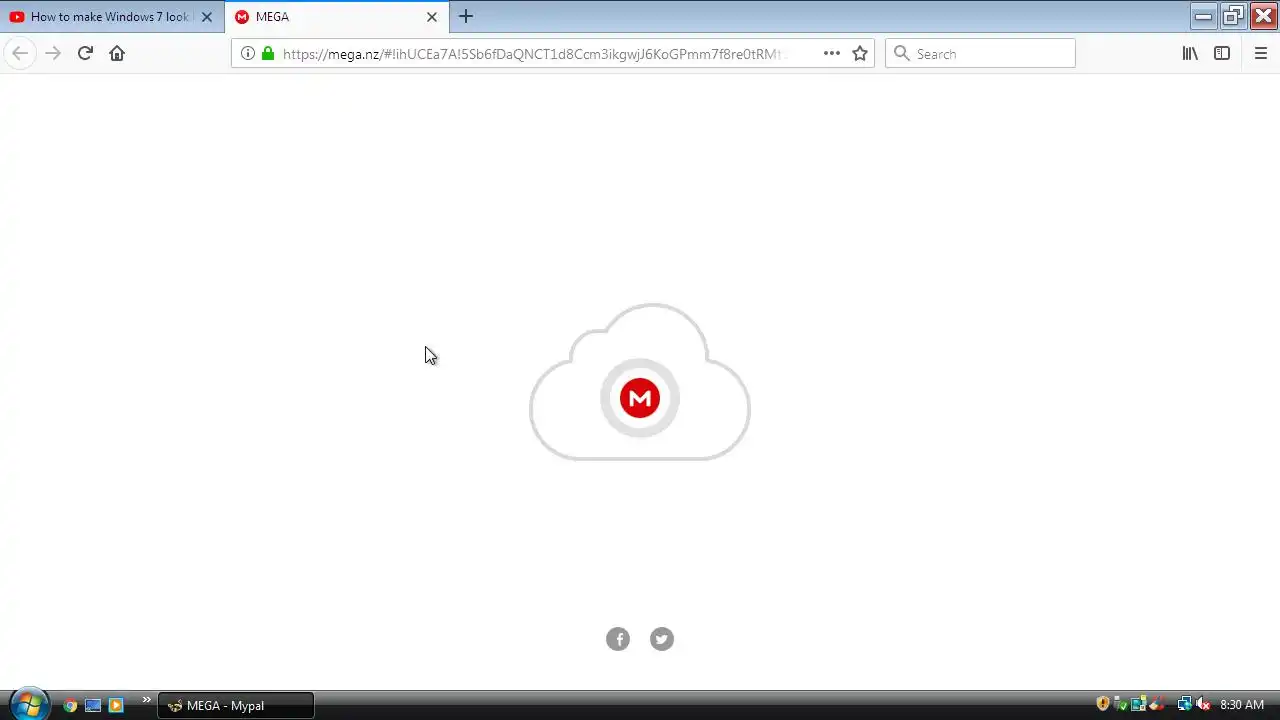Open the security shield tray icon

tap(1103, 704)
